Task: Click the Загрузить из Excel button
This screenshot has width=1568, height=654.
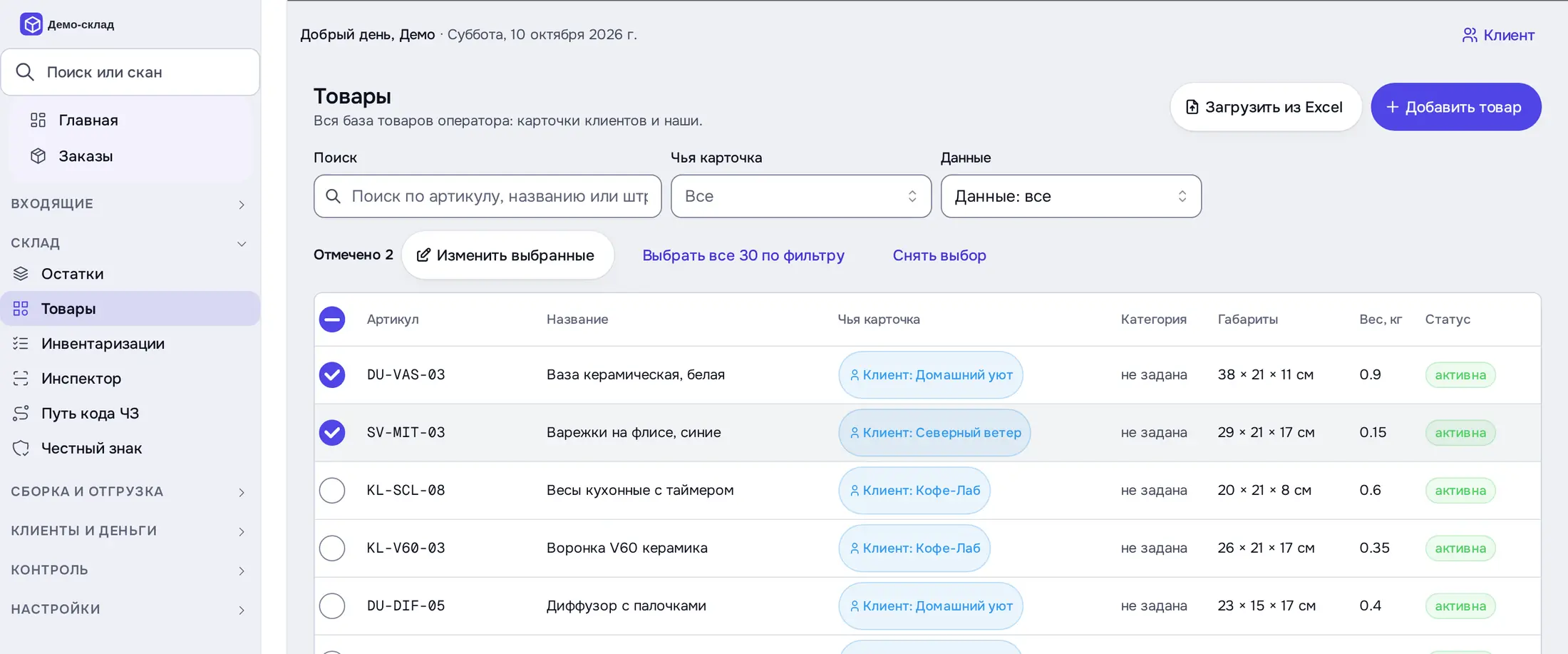Action: point(1266,107)
